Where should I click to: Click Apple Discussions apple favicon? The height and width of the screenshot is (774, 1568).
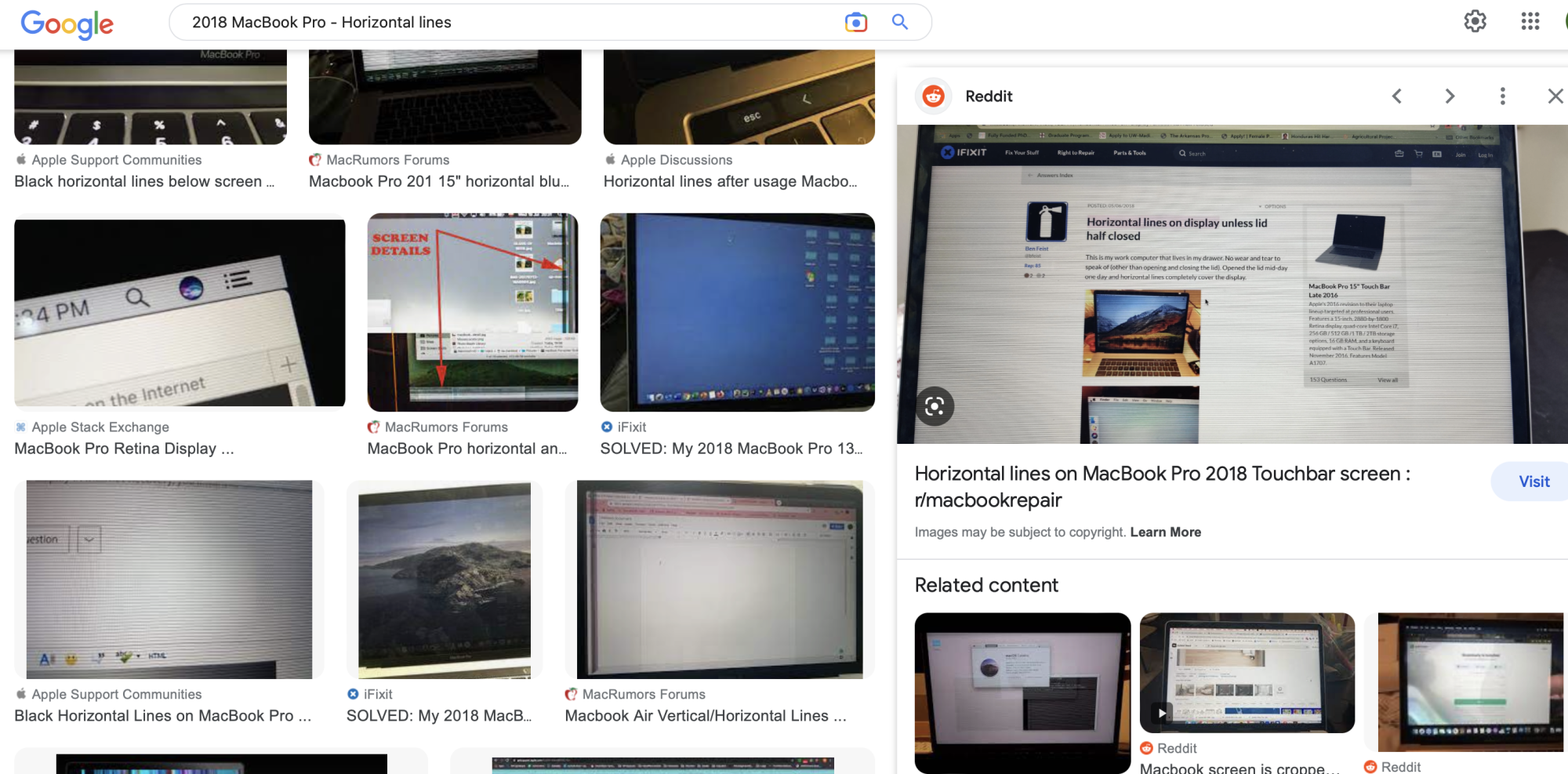610,159
